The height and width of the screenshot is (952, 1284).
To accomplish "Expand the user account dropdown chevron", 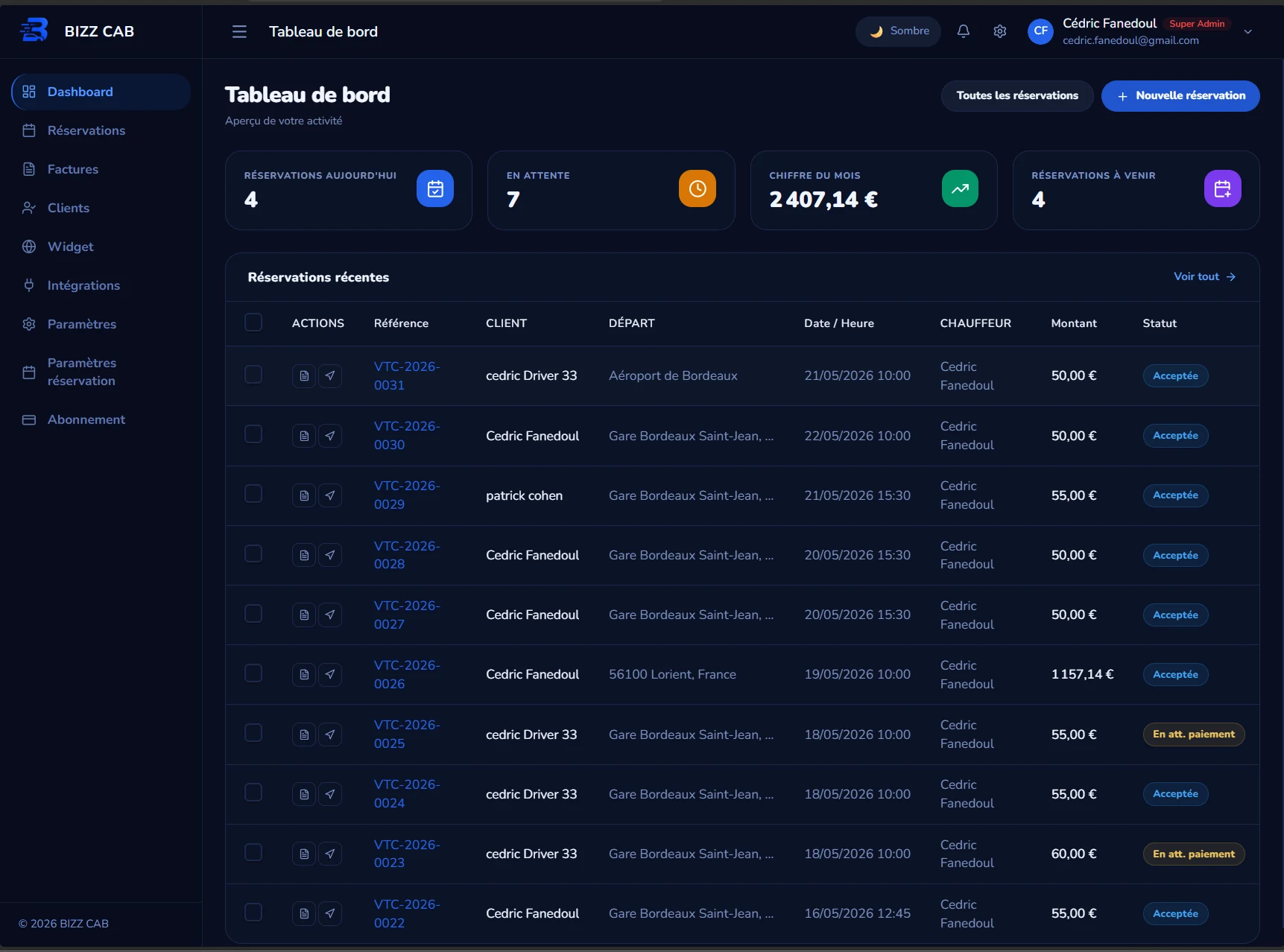I will coord(1247,32).
